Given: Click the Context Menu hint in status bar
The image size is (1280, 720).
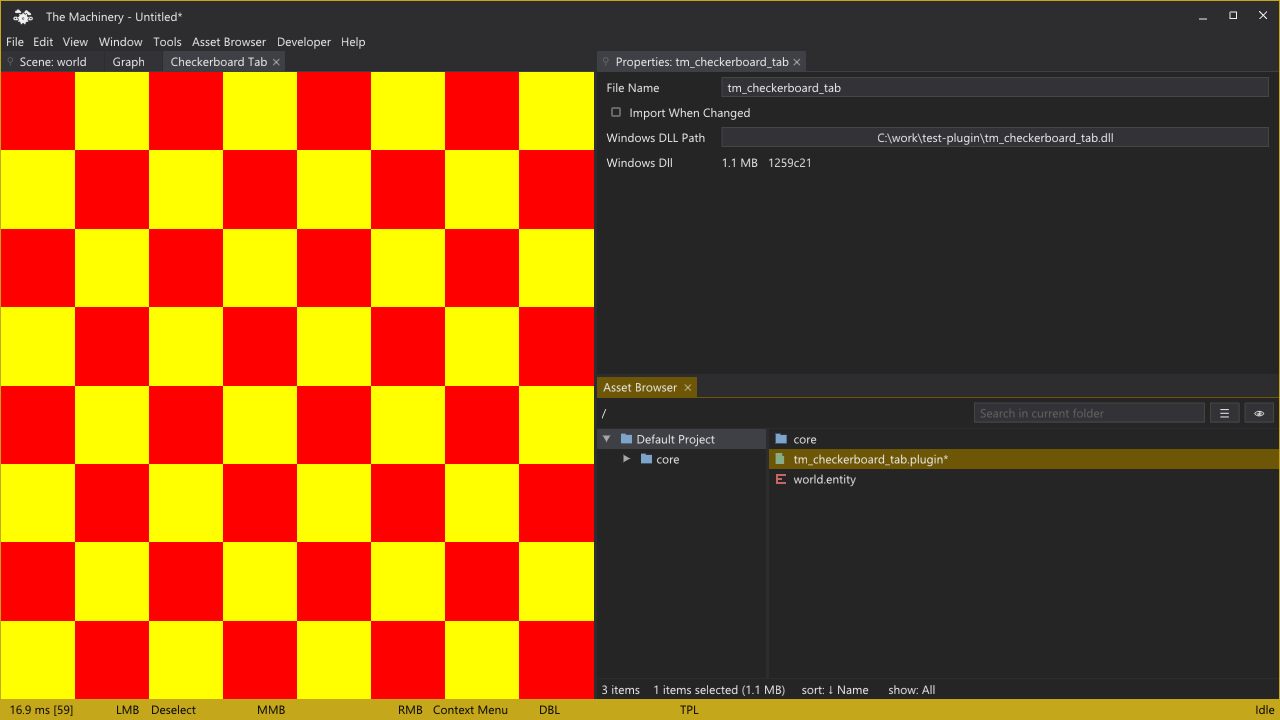Looking at the screenshot, I should click(470, 710).
